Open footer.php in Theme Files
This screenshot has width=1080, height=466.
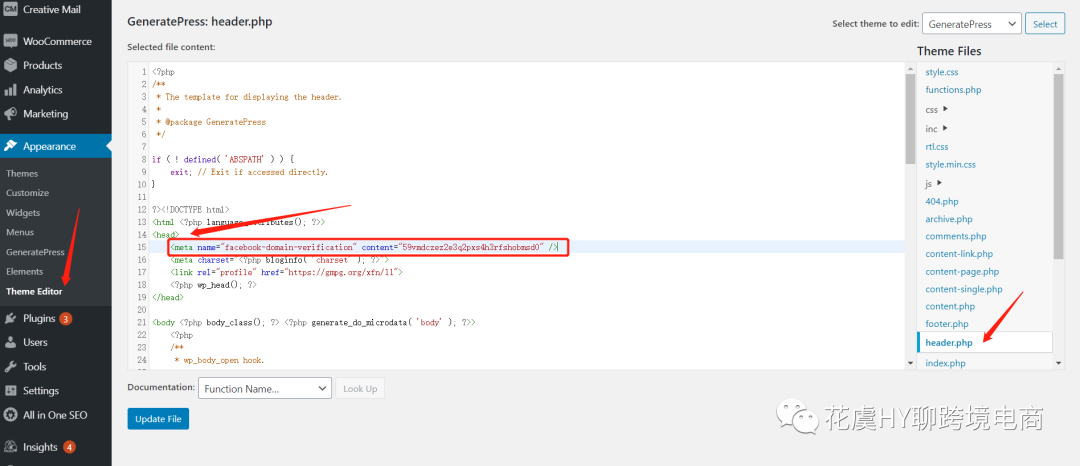click(947, 324)
